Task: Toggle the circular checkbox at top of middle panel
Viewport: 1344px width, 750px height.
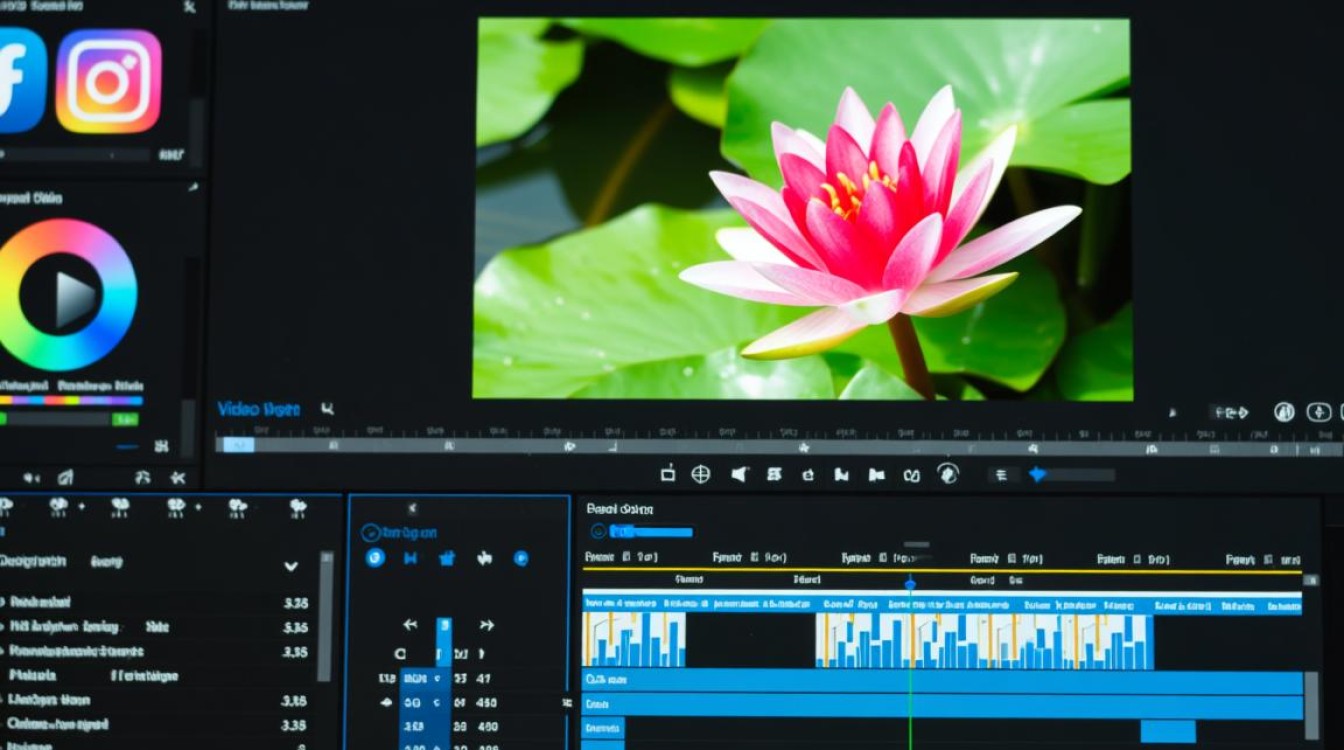Action: (370, 533)
